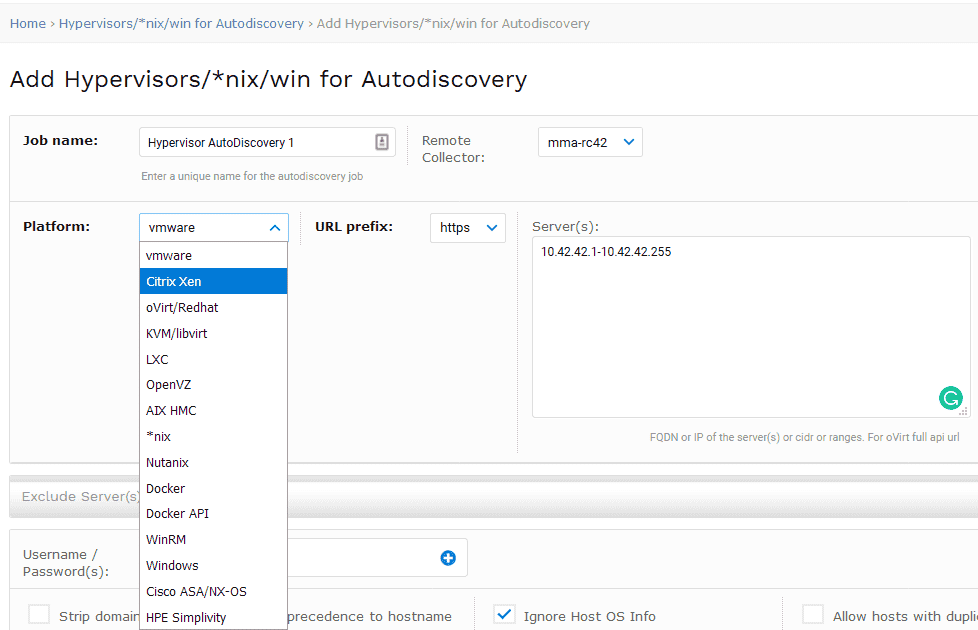Click the Job name input field
Viewport: 978px width, 630px height.
click(267, 142)
